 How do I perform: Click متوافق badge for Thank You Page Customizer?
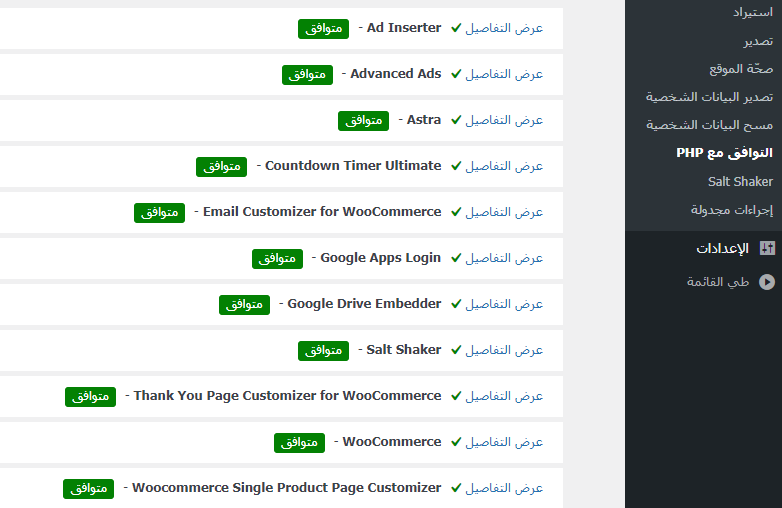91,396
